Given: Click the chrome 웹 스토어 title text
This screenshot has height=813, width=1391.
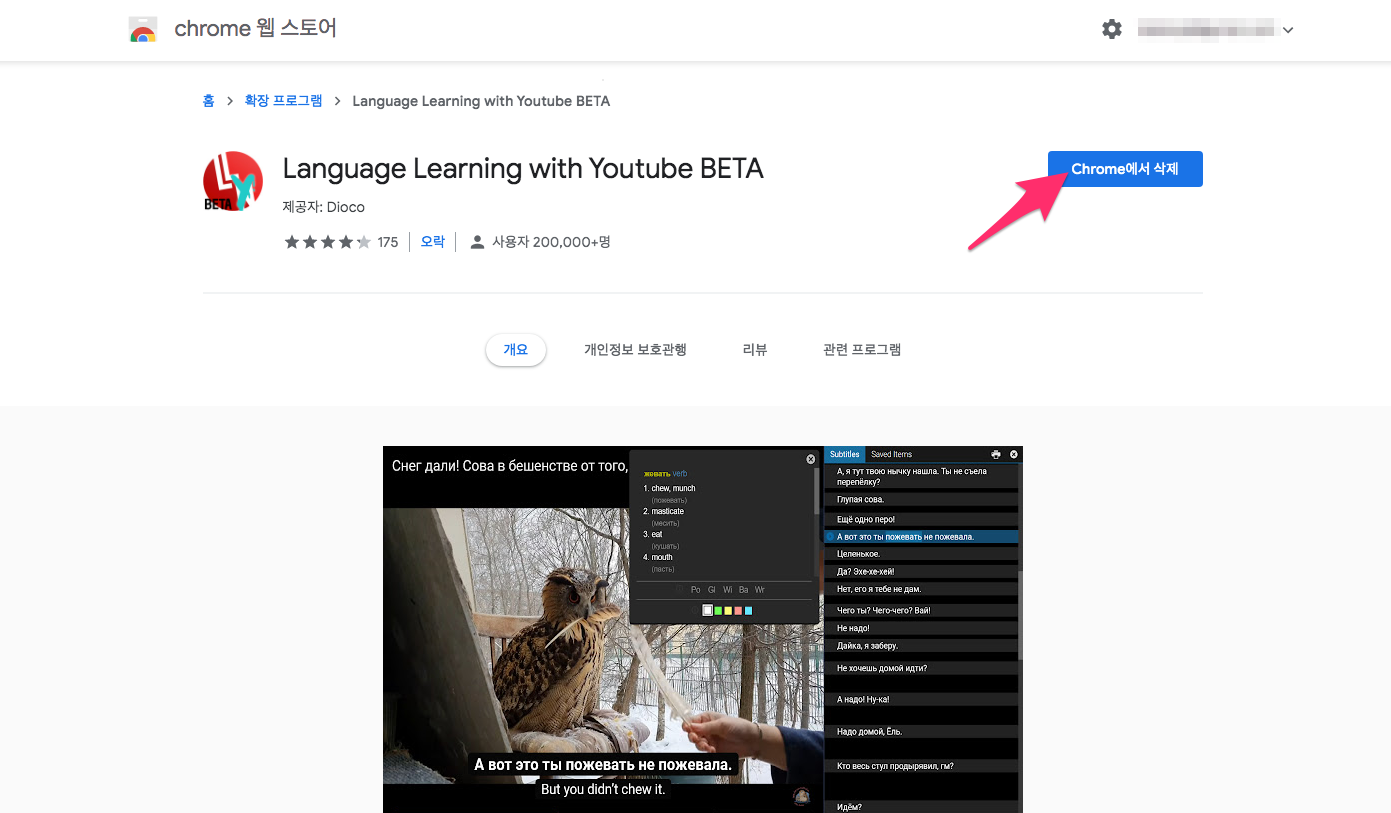Looking at the screenshot, I should 256,29.
